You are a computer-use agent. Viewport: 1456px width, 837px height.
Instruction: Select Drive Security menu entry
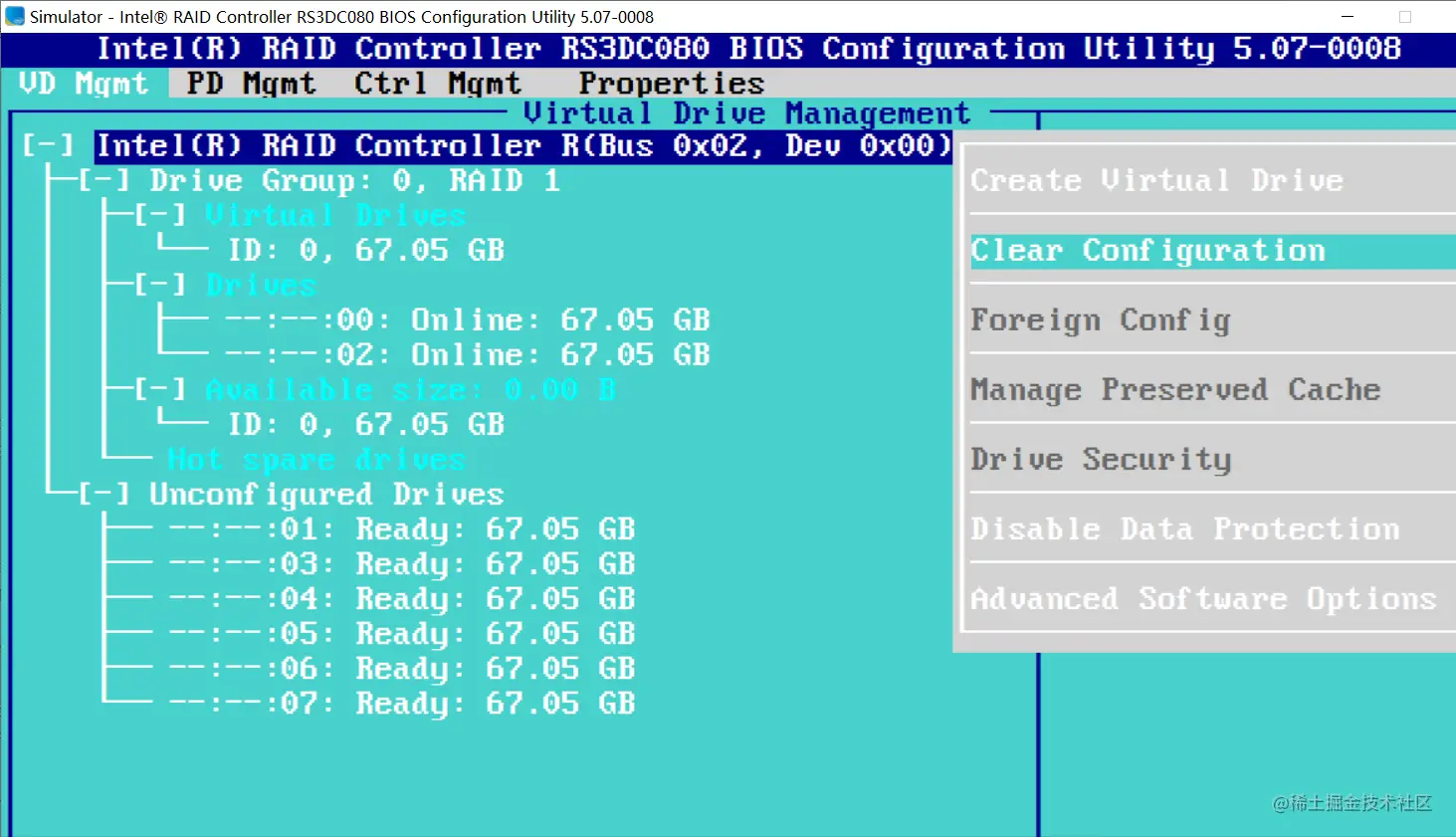[x=1101, y=460]
